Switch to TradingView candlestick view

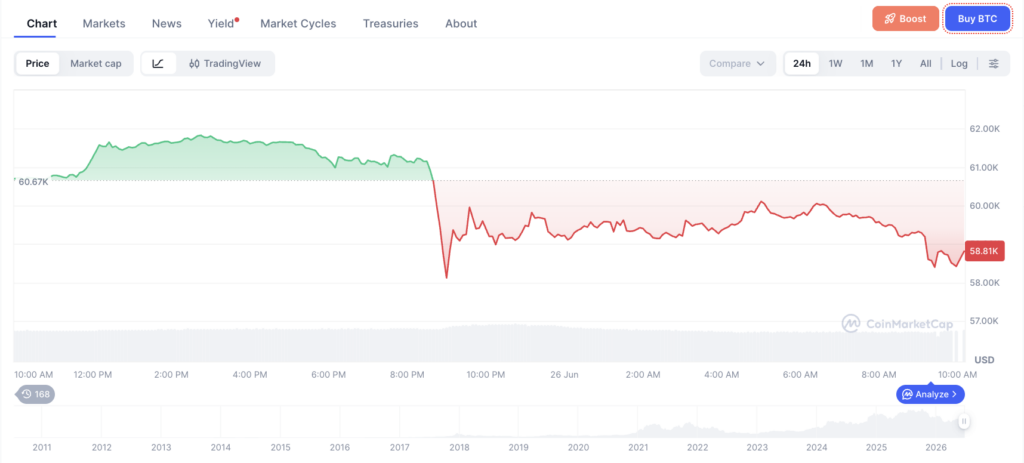(x=225, y=63)
